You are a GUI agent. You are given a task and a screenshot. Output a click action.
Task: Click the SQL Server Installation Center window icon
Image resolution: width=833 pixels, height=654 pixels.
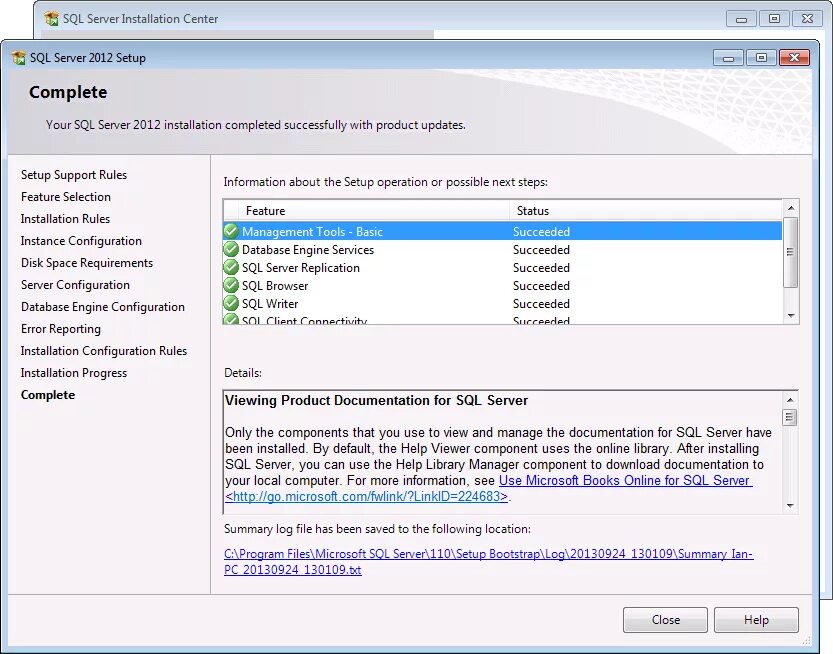pyautogui.click(x=52, y=19)
